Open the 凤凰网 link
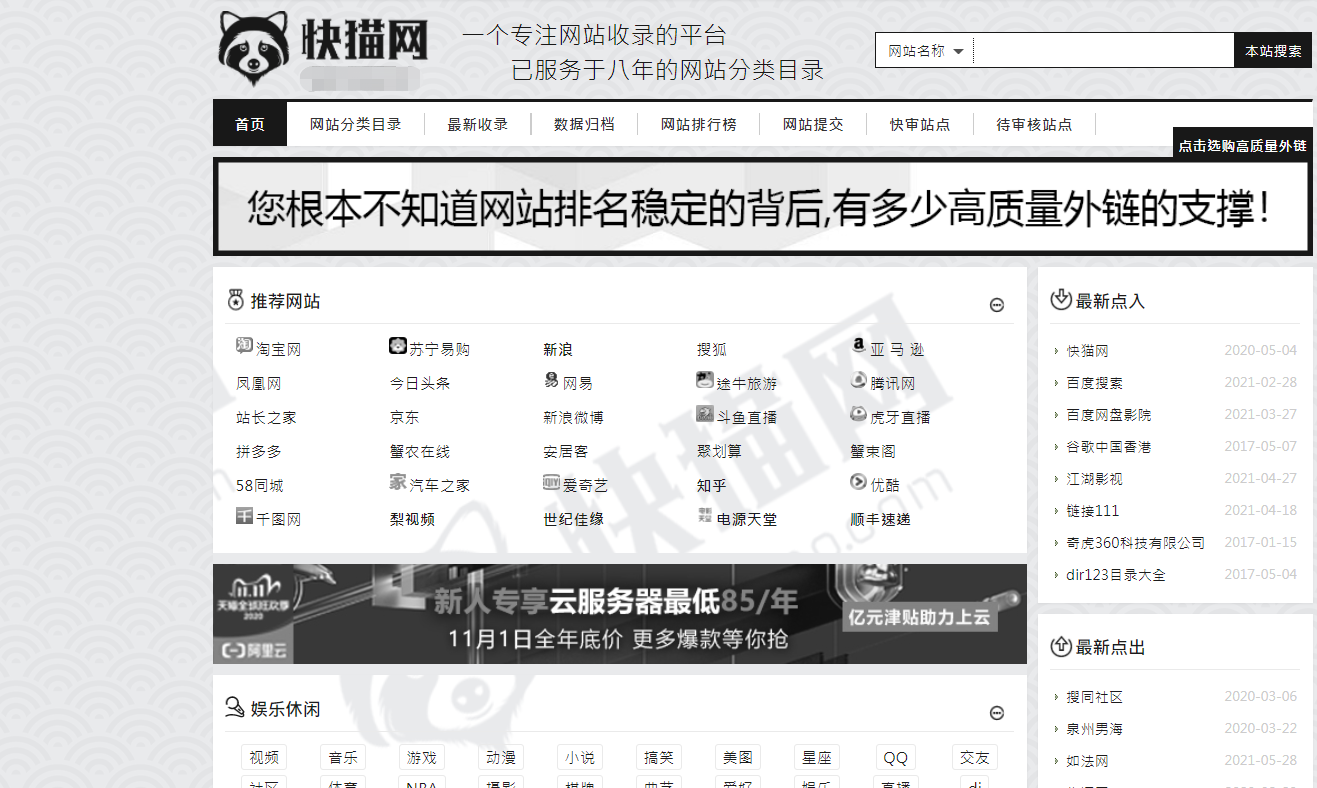The height and width of the screenshot is (788, 1317). [x=259, y=384]
